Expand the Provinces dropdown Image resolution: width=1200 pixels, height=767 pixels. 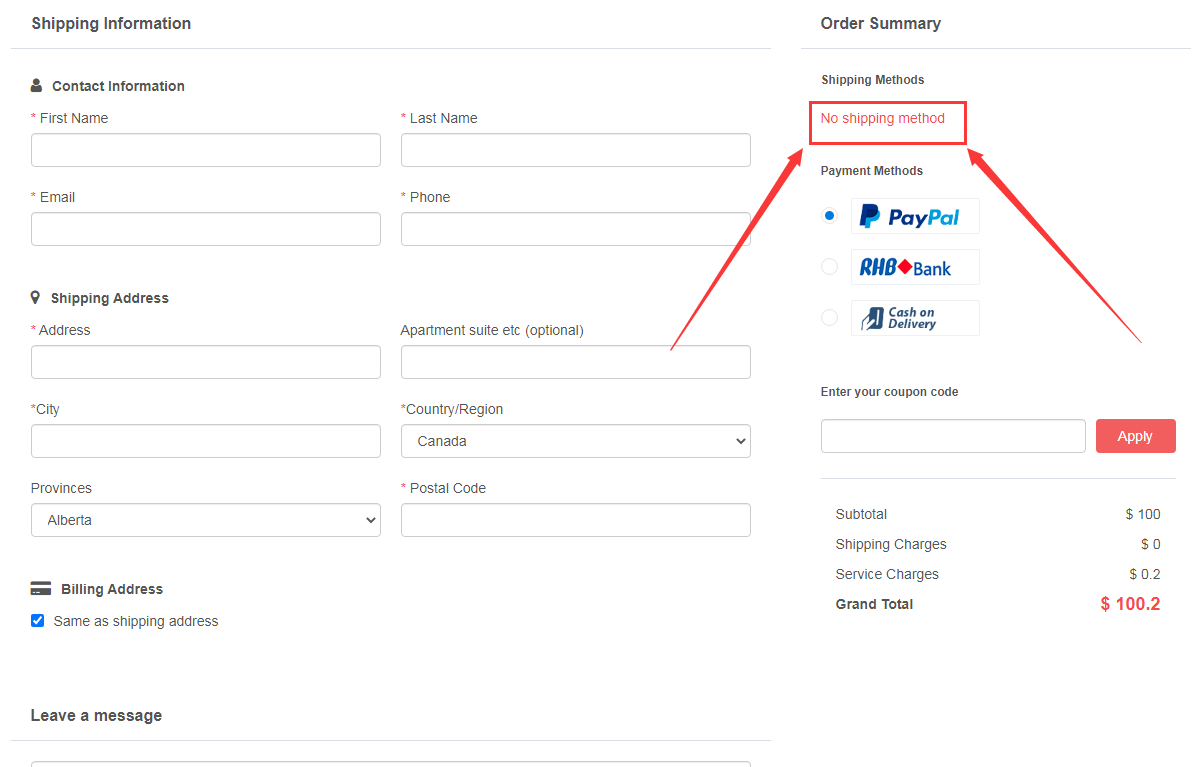coord(205,520)
